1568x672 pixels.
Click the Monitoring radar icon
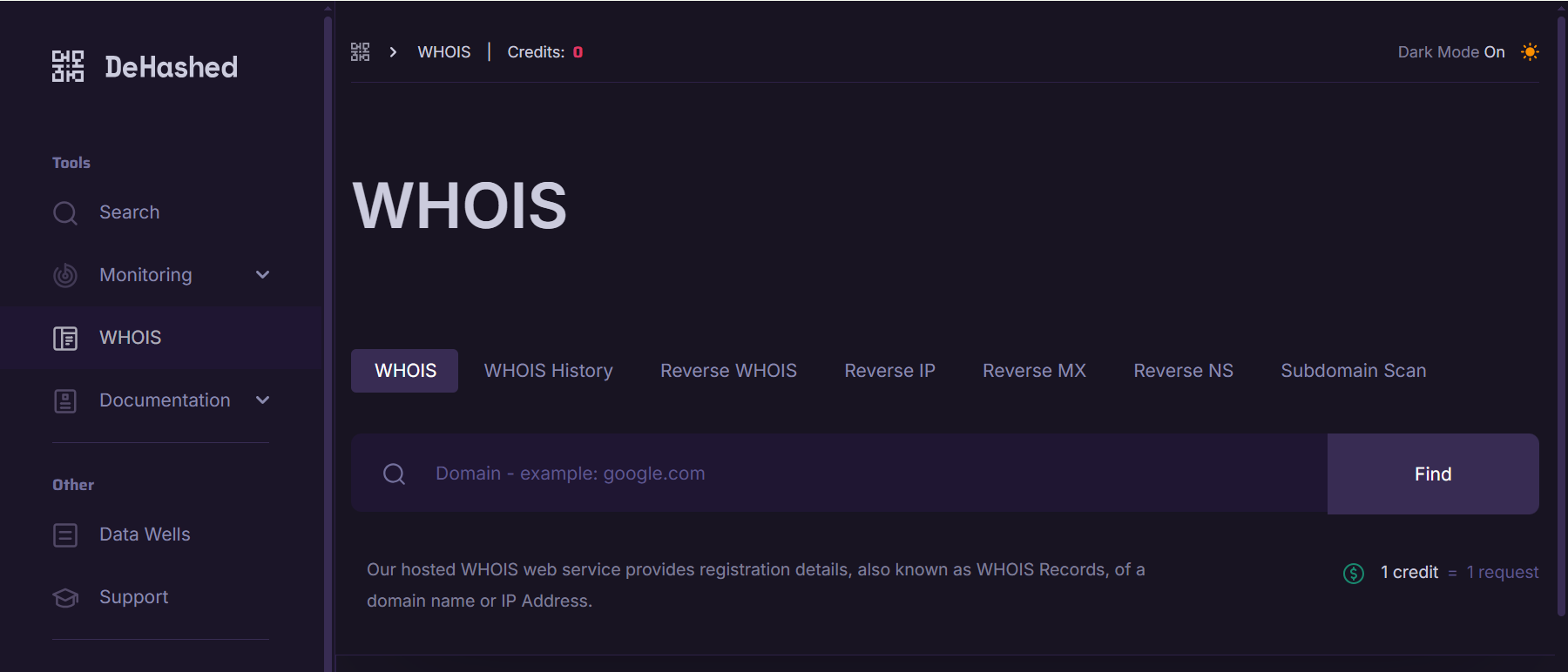click(65, 275)
